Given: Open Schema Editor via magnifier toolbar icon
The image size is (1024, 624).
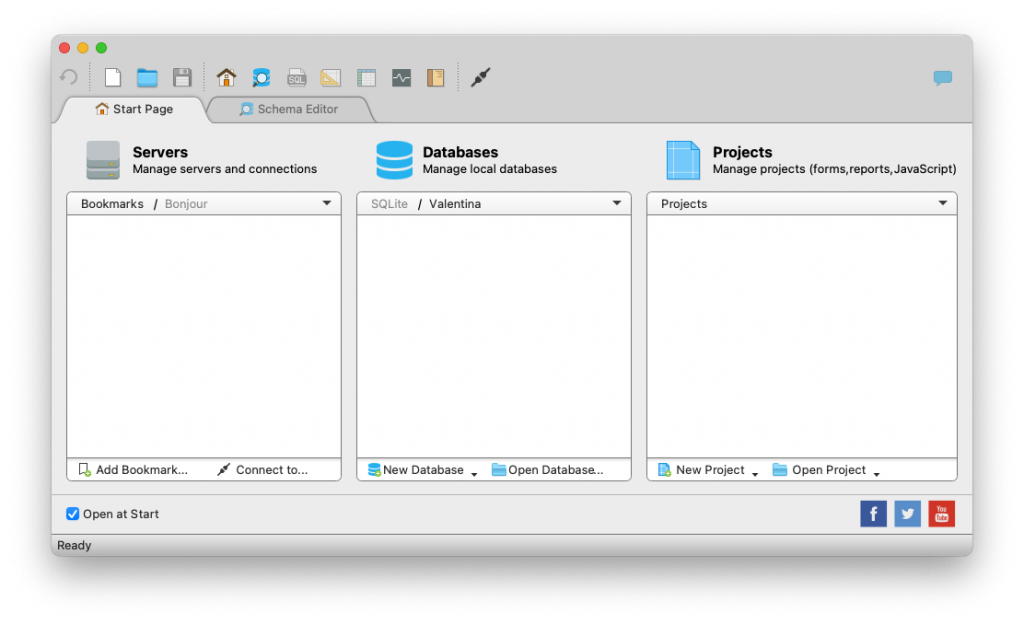Looking at the screenshot, I should point(261,78).
